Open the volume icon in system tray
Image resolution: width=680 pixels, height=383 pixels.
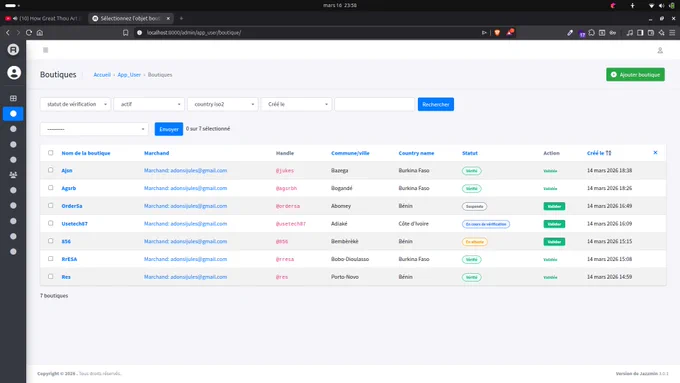coord(661,6)
